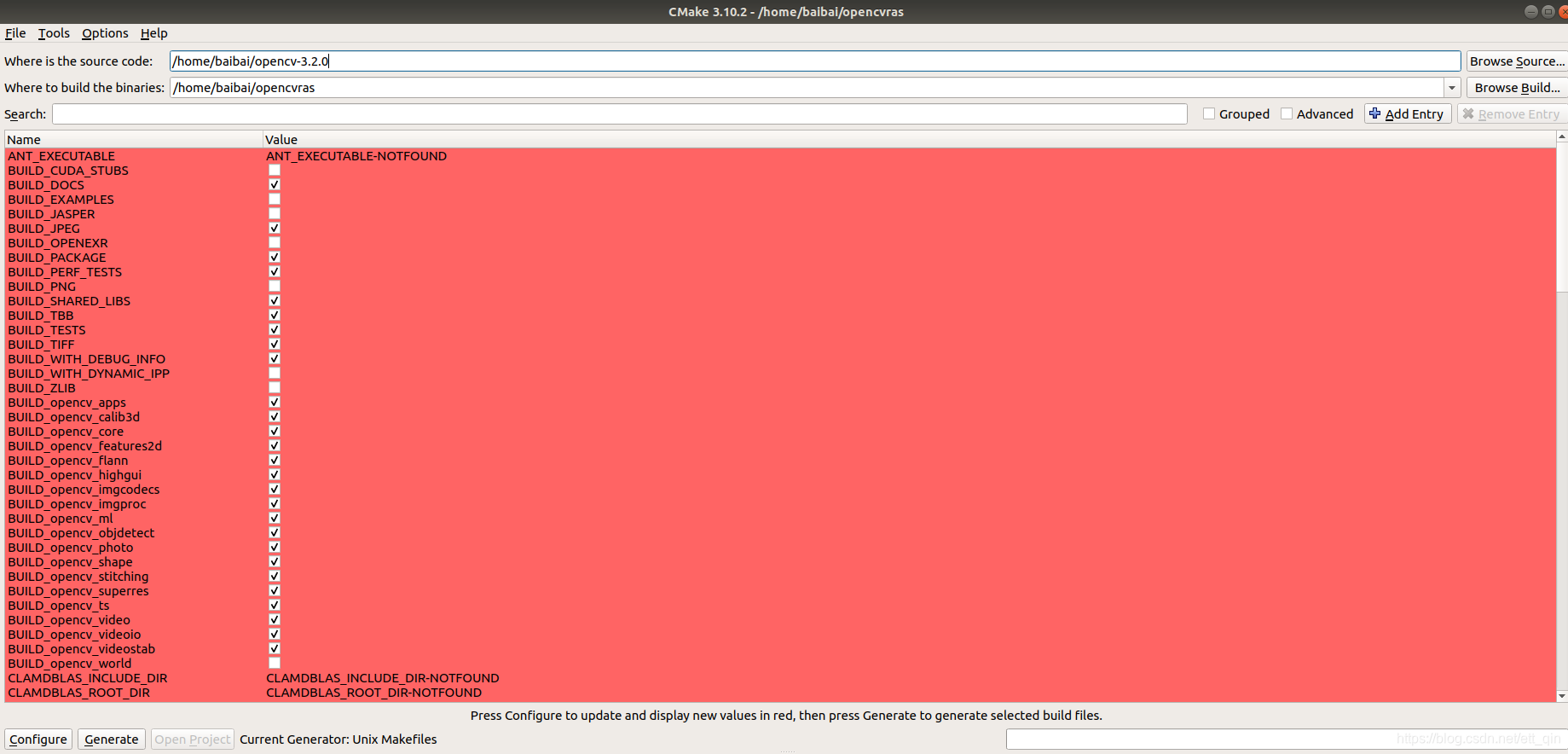This screenshot has height=754, width=1568.
Task: Uncheck the BUILD_TIFF checkbox
Action: pyautogui.click(x=275, y=344)
